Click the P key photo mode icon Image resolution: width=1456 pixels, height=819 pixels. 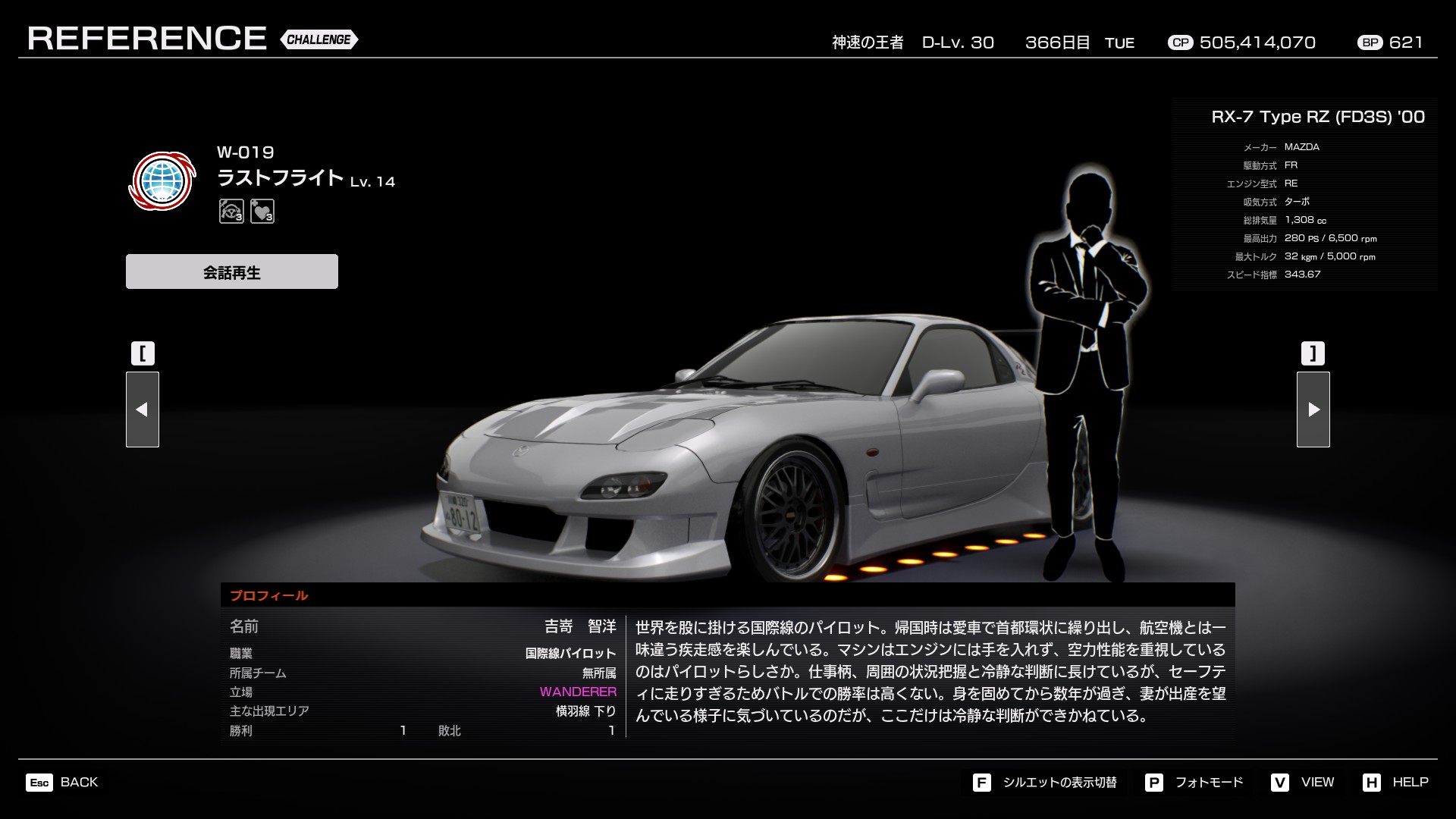[x=1153, y=783]
